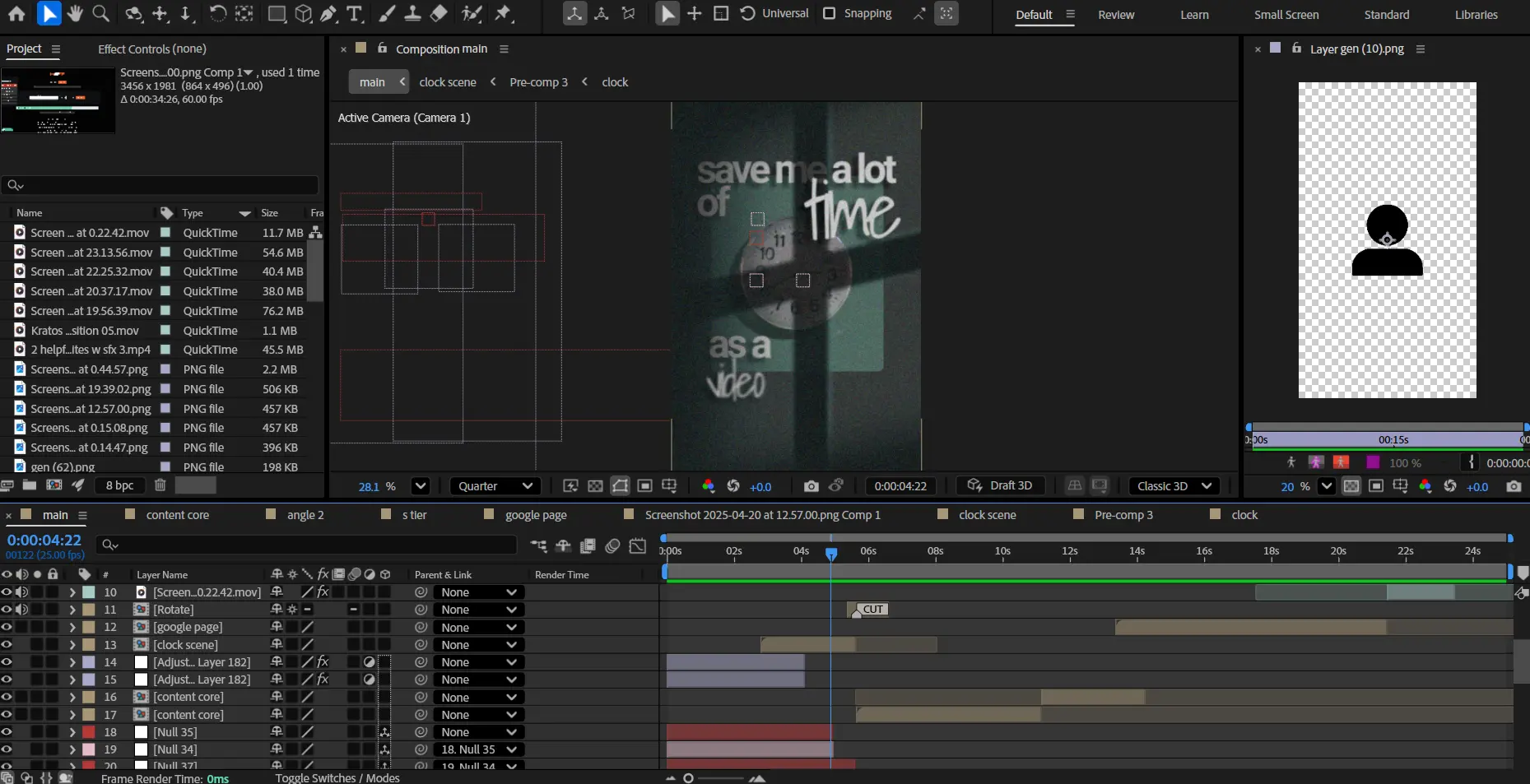Viewport: 1530px width, 784px height.
Task: Hide the google page layer
Action: pyautogui.click(x=7, y=627)
